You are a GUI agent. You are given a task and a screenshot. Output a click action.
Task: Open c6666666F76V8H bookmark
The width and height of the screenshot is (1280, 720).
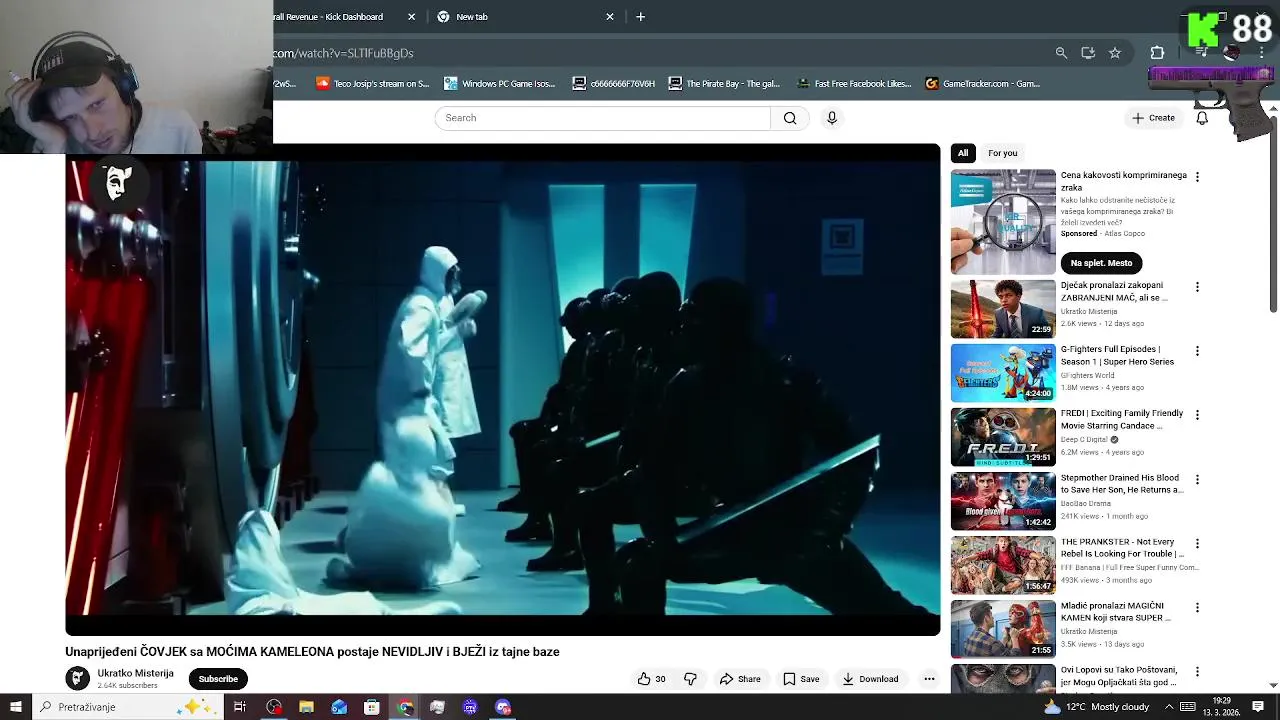point(613,84)
